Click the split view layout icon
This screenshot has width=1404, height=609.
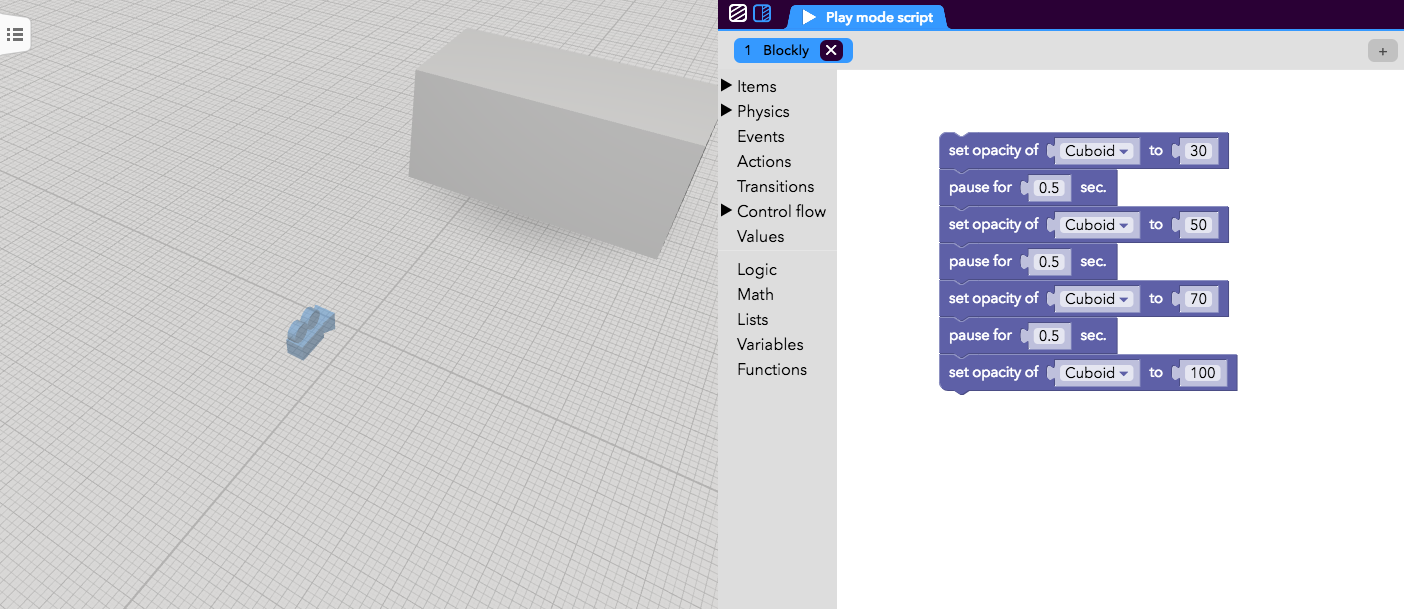click(x=762, y=14)
